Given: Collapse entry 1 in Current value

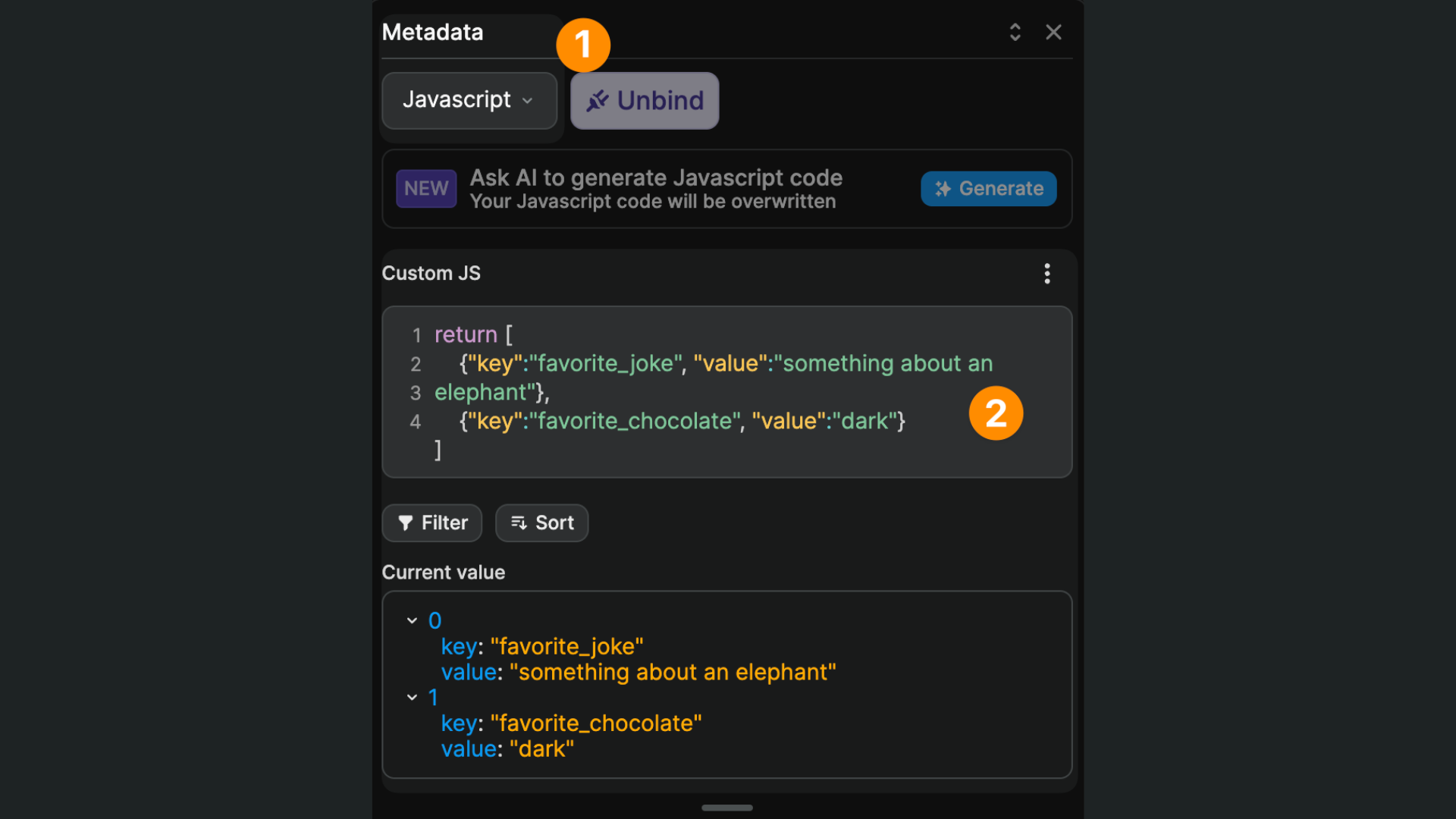Looking at the screenshot, I should pyautogui.click(x=412, y=697).
